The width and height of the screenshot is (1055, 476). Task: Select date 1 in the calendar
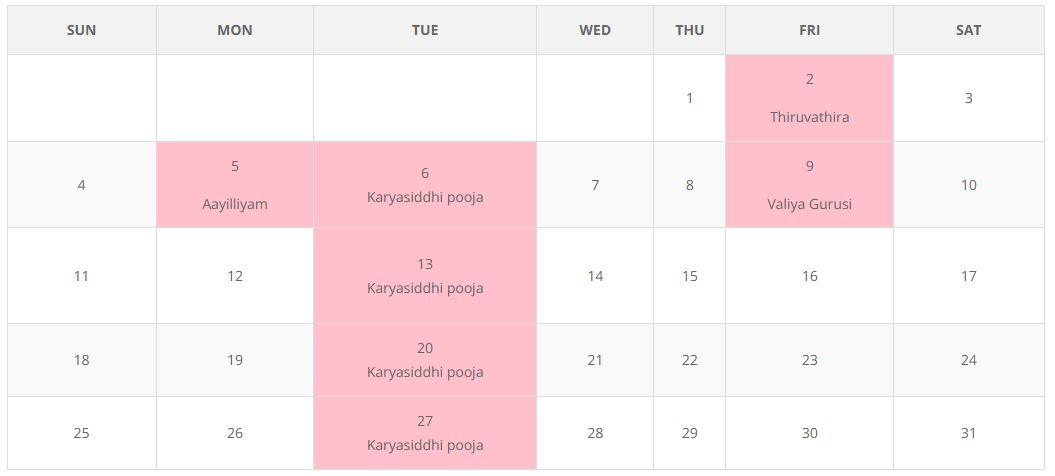pos(689,98)
